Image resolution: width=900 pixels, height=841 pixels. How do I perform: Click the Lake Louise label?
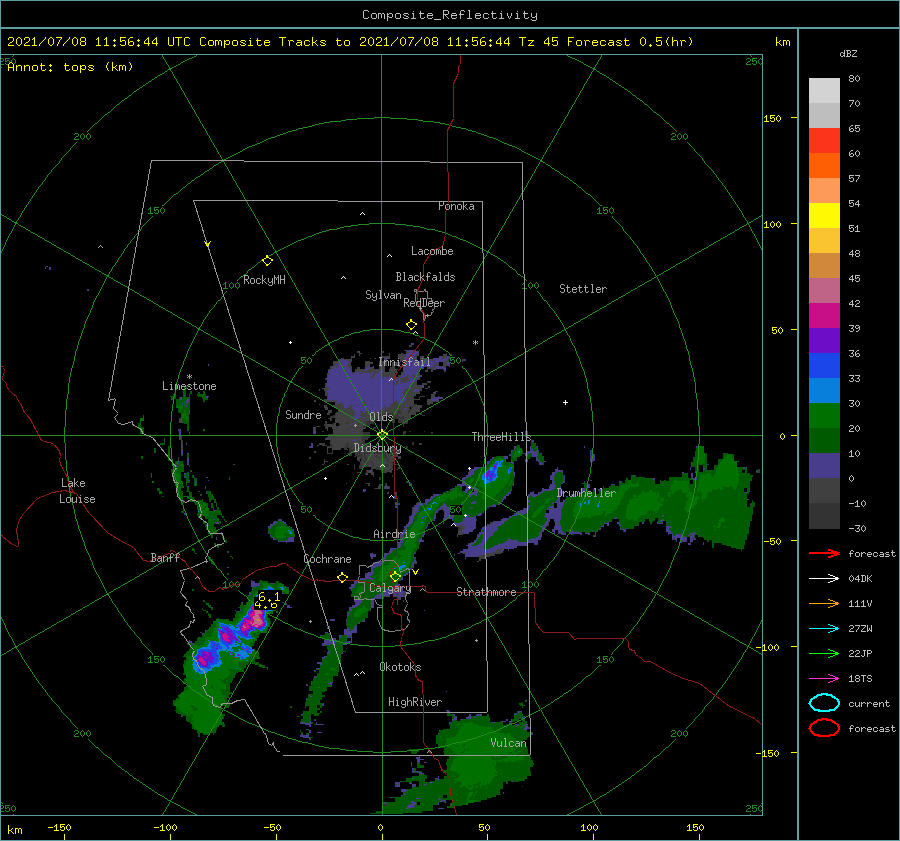click(77, 491)
